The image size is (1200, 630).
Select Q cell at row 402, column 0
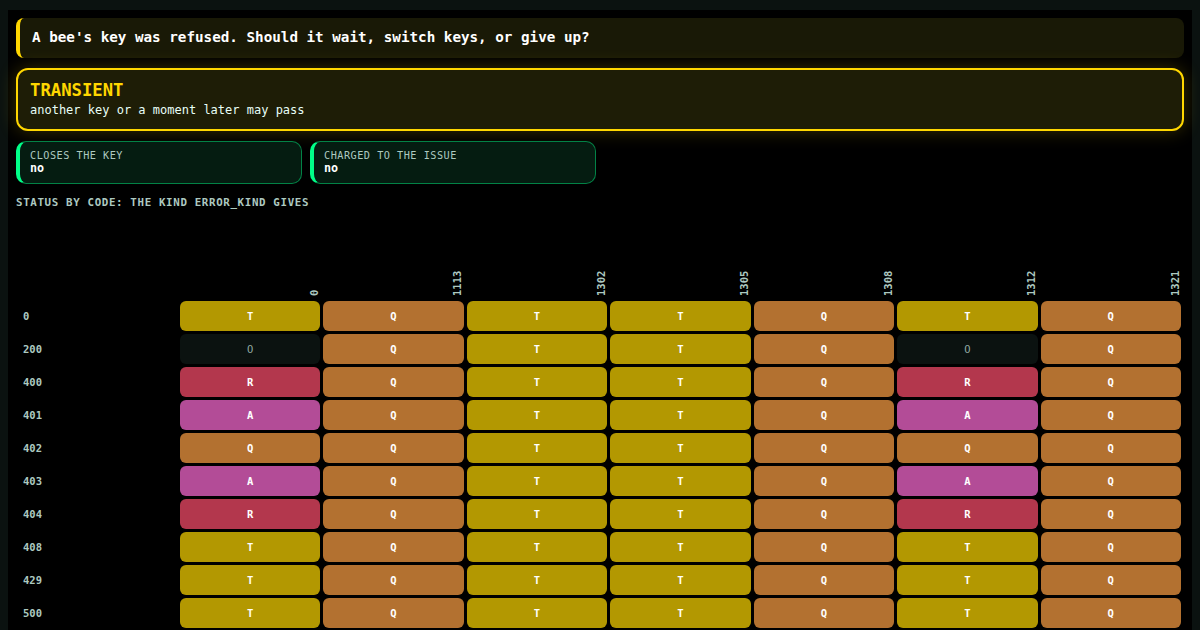[x=250, y=448]
